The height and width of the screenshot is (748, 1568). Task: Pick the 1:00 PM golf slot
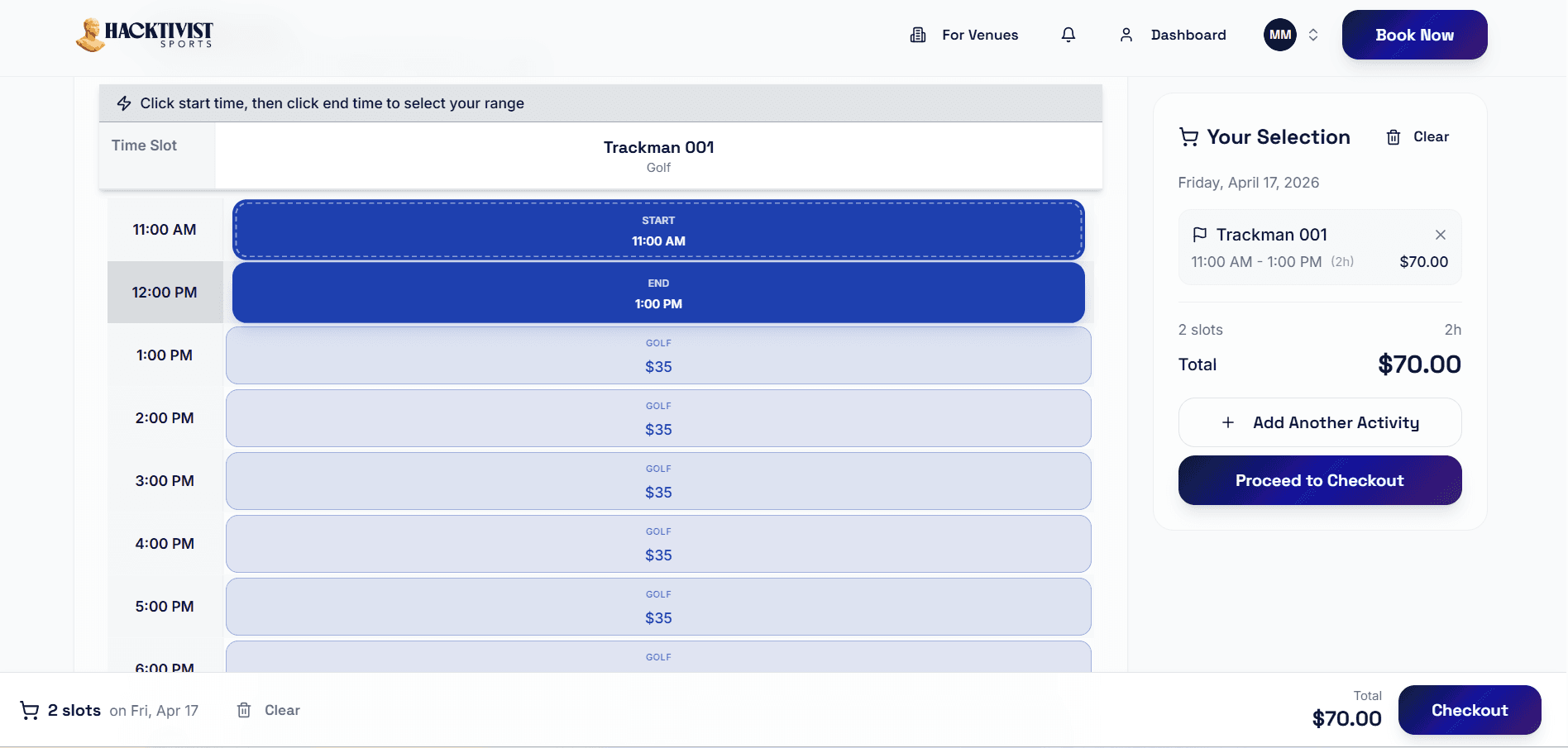click(x=658, y=355)
